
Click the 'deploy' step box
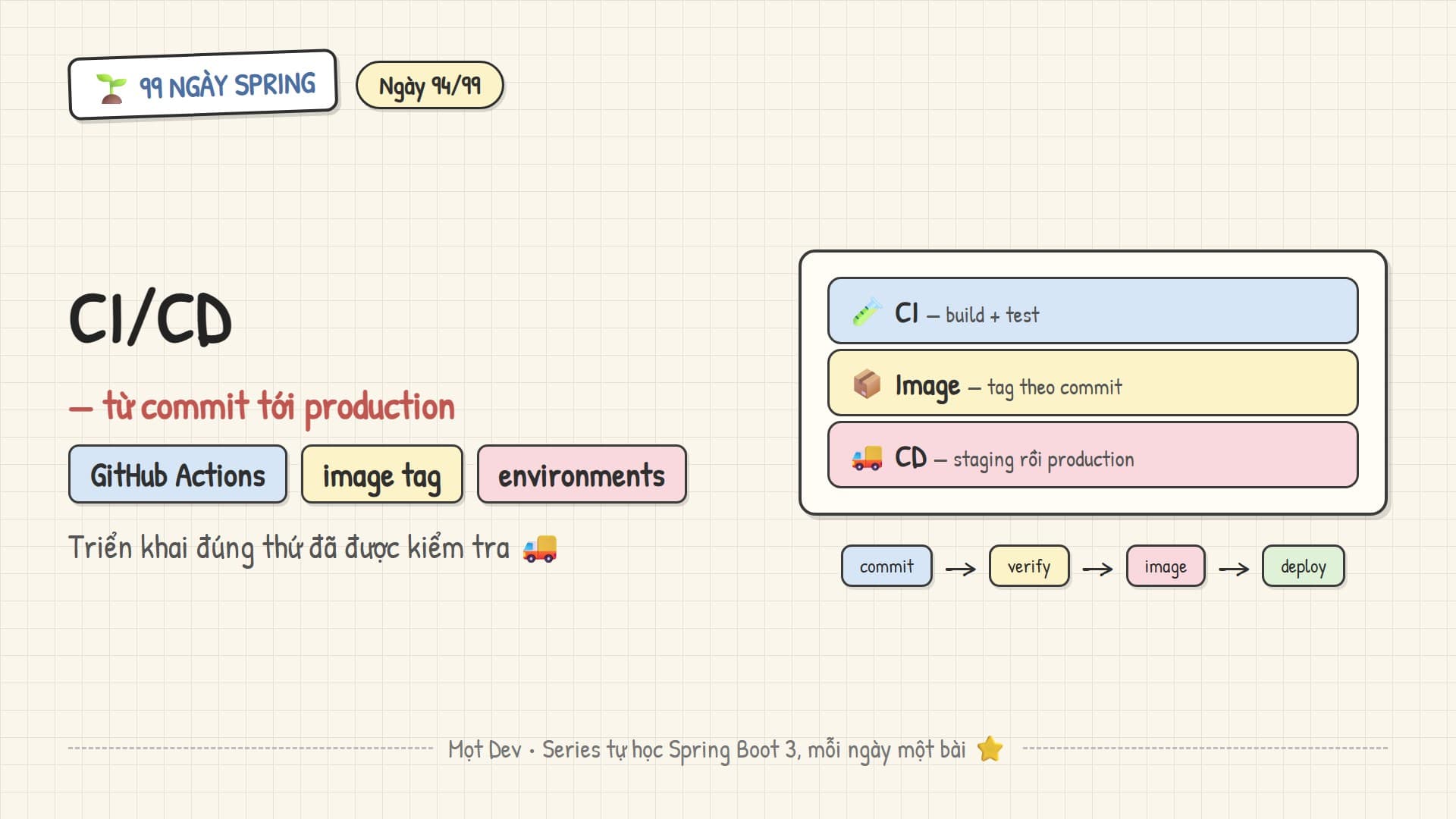coord(1304,566)
